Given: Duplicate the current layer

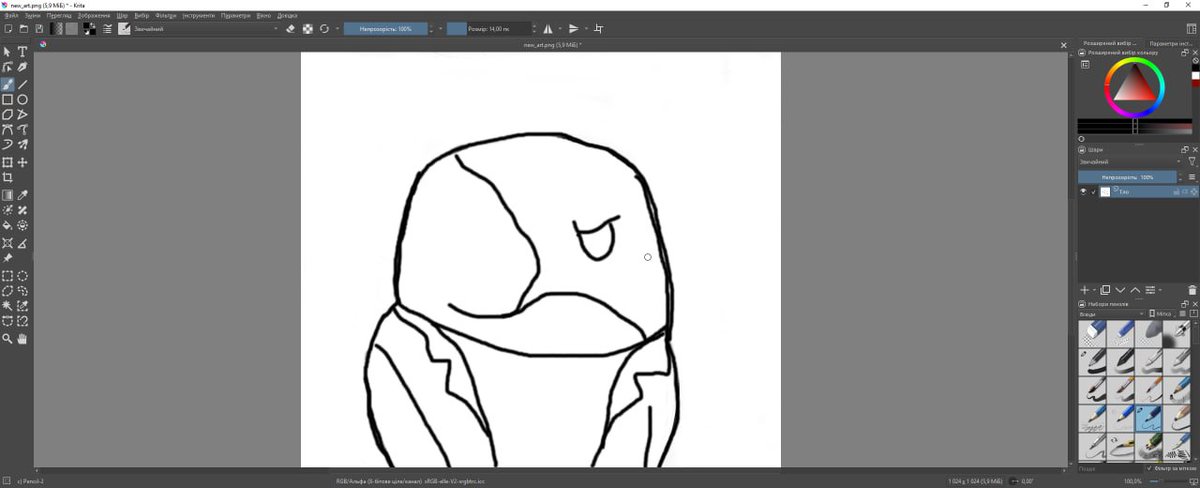Looking at the screenshot, I should (1105, 290).
